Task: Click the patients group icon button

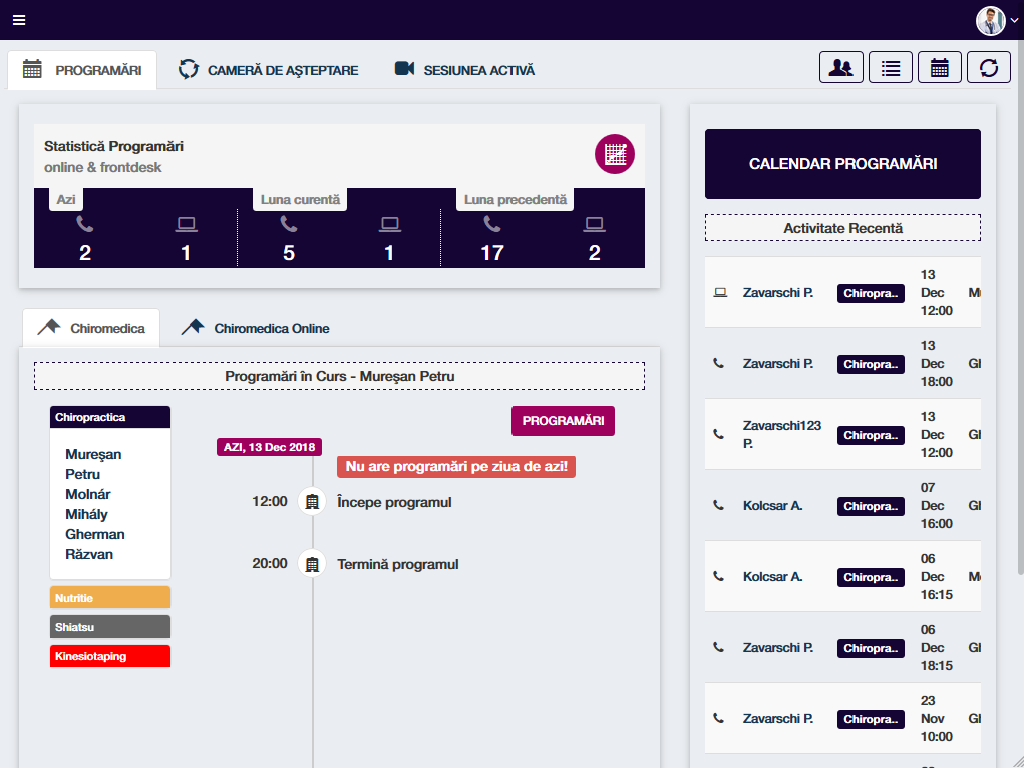Action: (x=841, y=68)
